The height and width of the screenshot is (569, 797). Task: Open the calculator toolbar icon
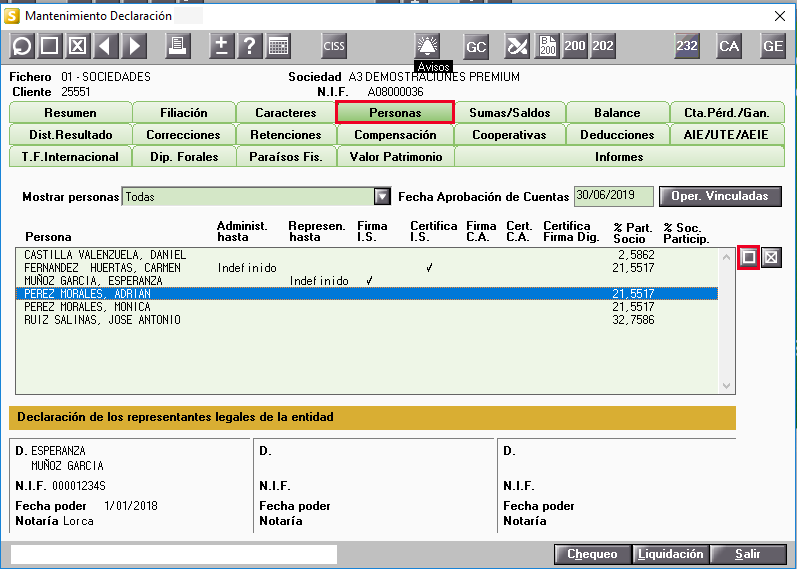(278, 46)
